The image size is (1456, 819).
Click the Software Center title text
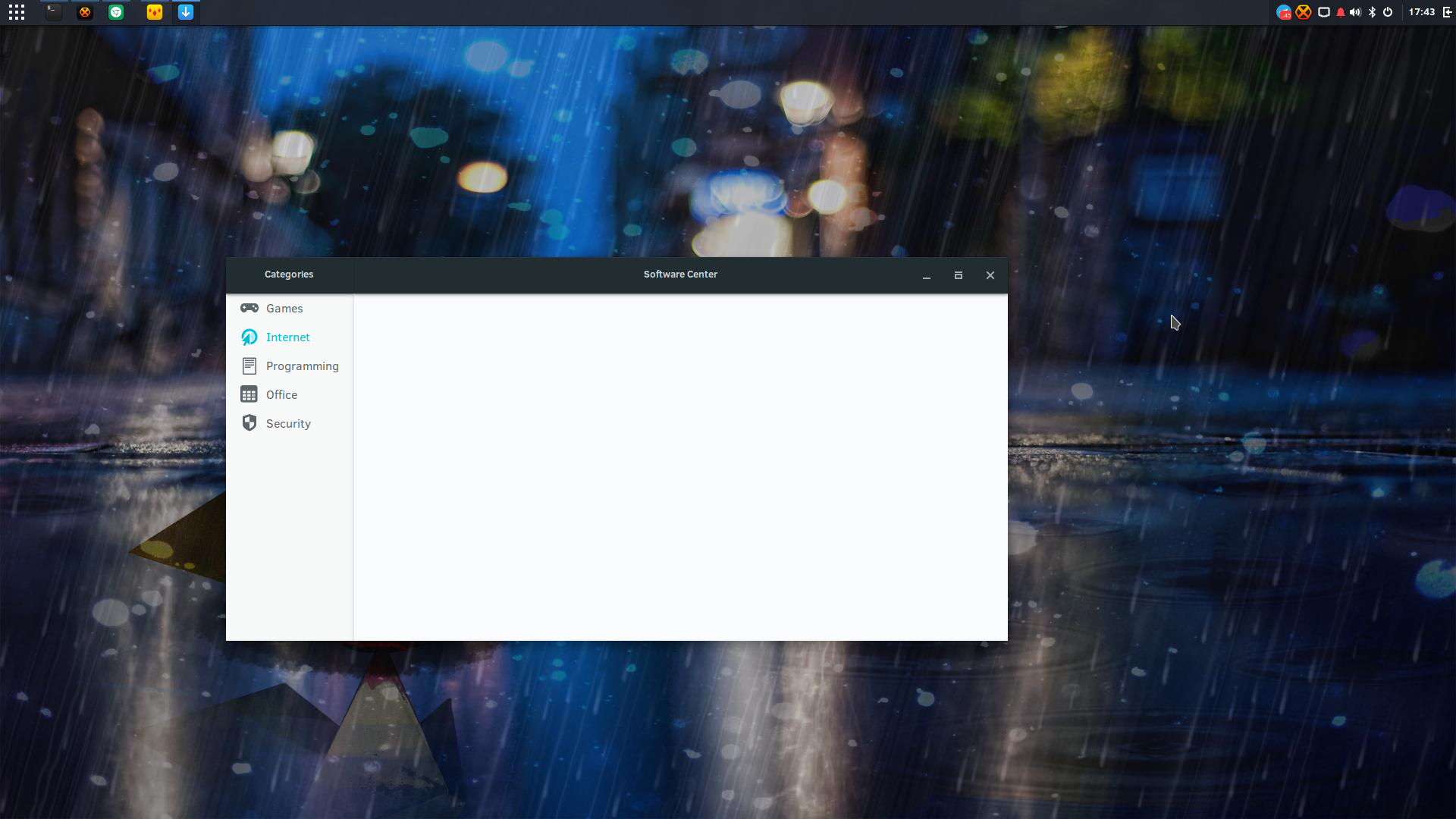(680, 275)
